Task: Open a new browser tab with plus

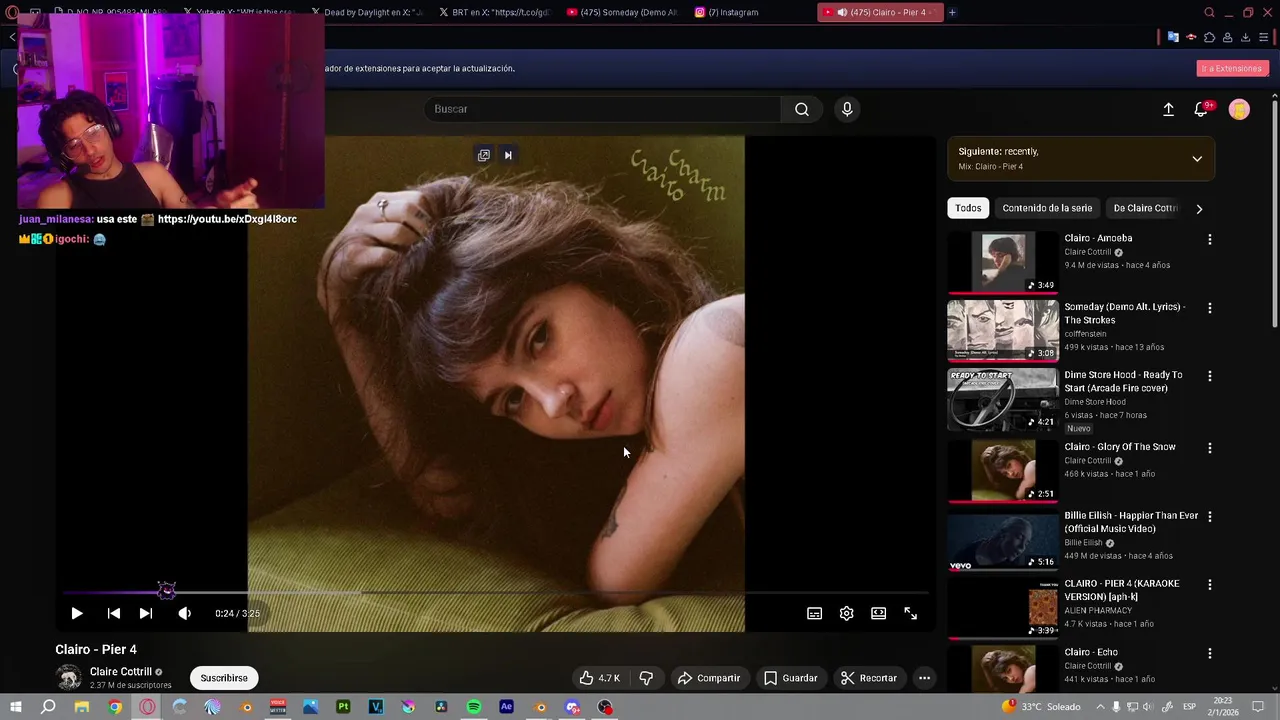Action: [952, 12]
